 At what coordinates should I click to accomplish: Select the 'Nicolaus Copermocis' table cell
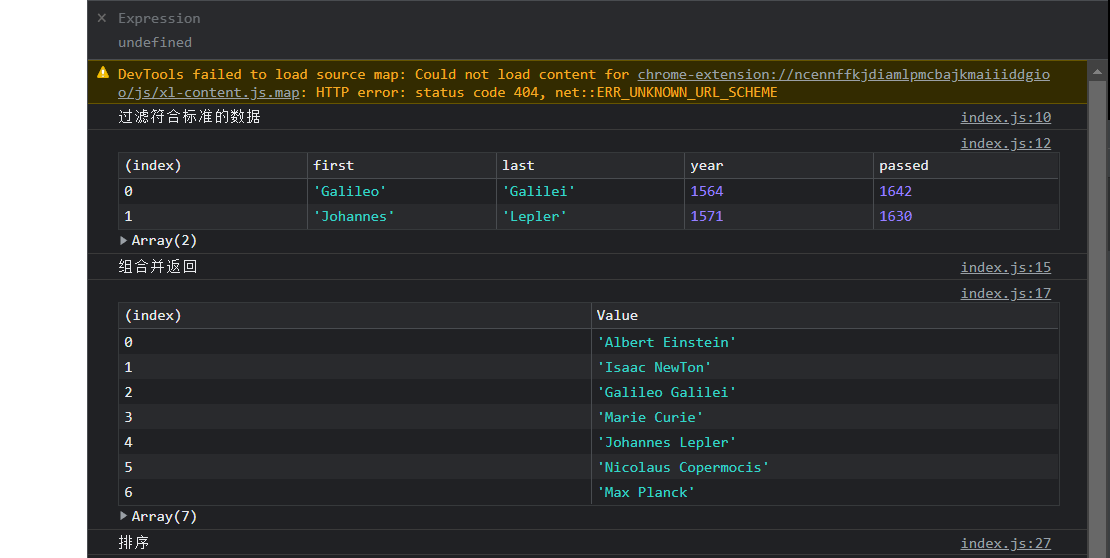click(683, 467)
